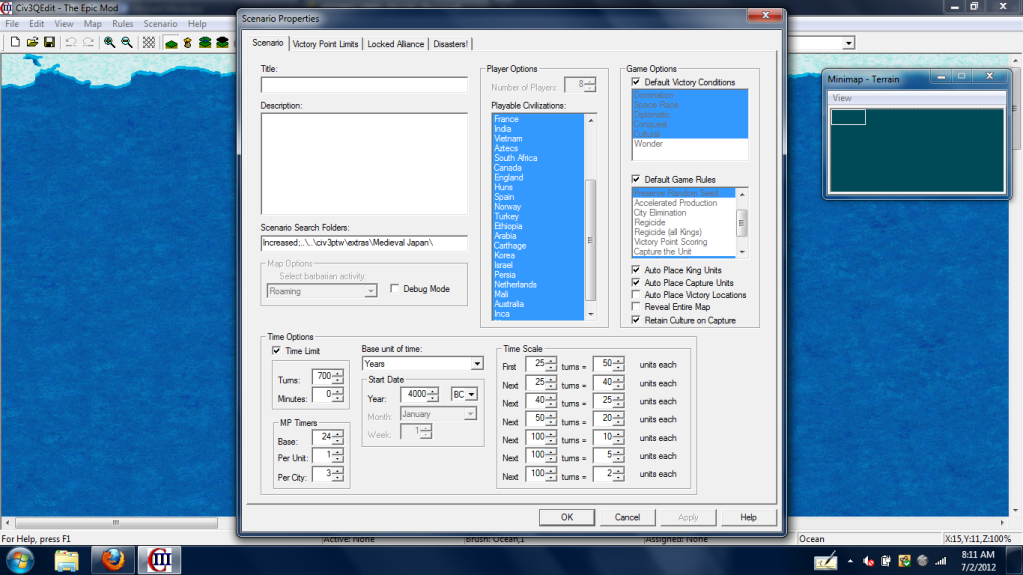Click the Undo arrow icon
Screen dimensions: 1023x575
(70, 42)
